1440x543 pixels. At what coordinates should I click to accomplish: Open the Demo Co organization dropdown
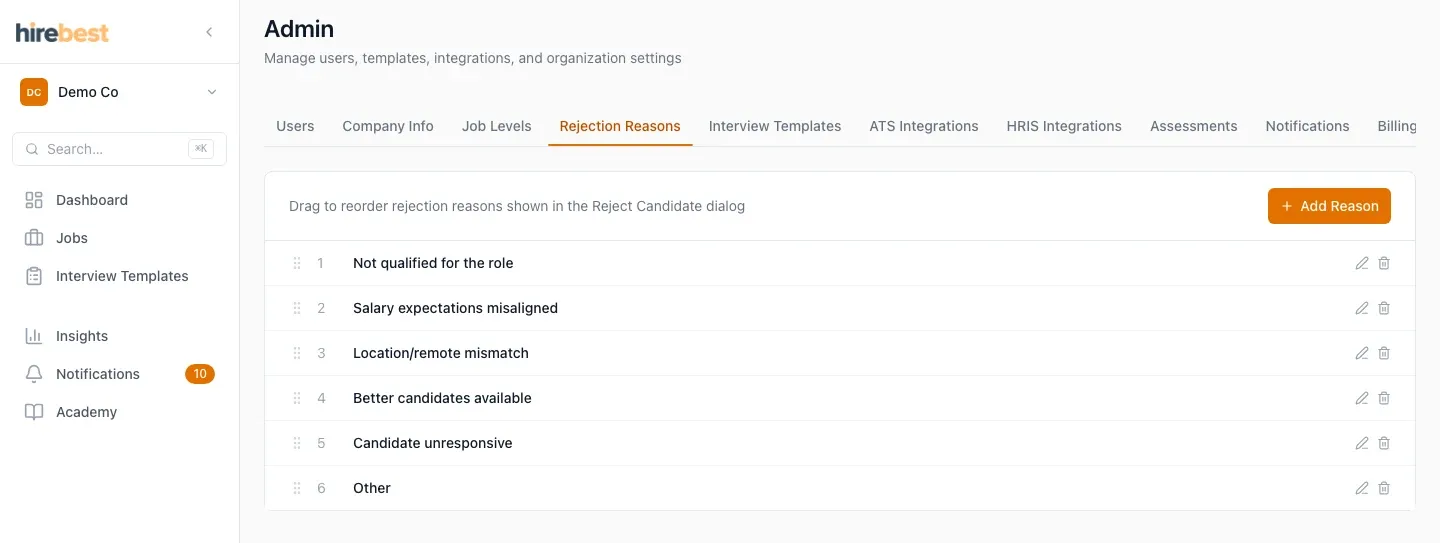[119, 92]
